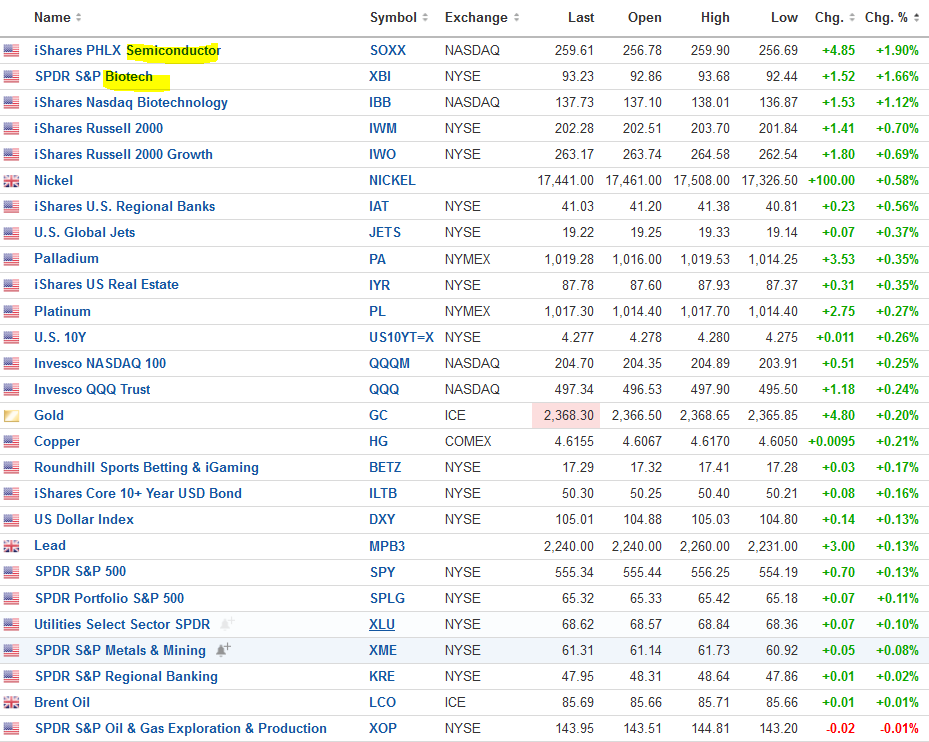Click the GC symbol for Gold

click(379, 415)
